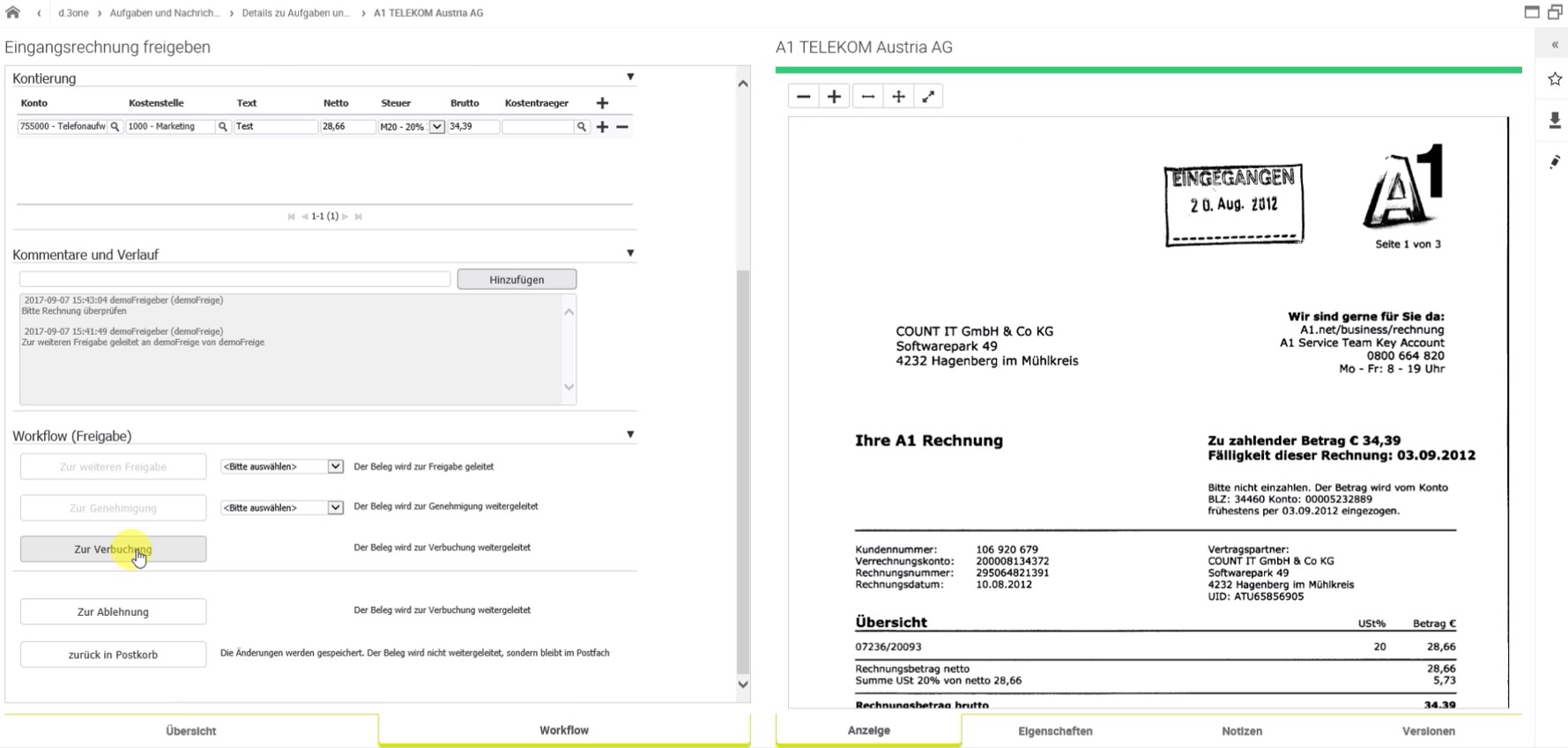Collapse the Workflow (Freigabe) section
This screenshot has width=1568, height=748.
coord(630,435)
